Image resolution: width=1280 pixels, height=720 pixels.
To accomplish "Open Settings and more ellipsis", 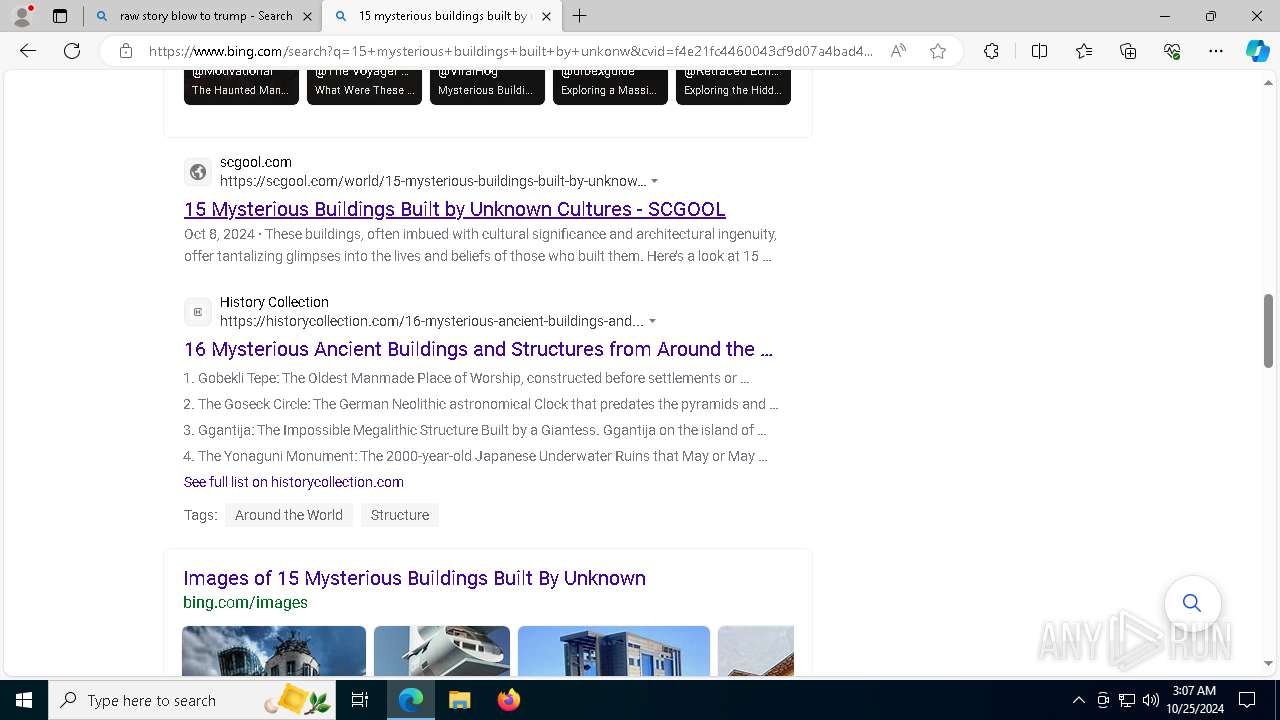I will pyautogui.click(x=1216, y=51).
